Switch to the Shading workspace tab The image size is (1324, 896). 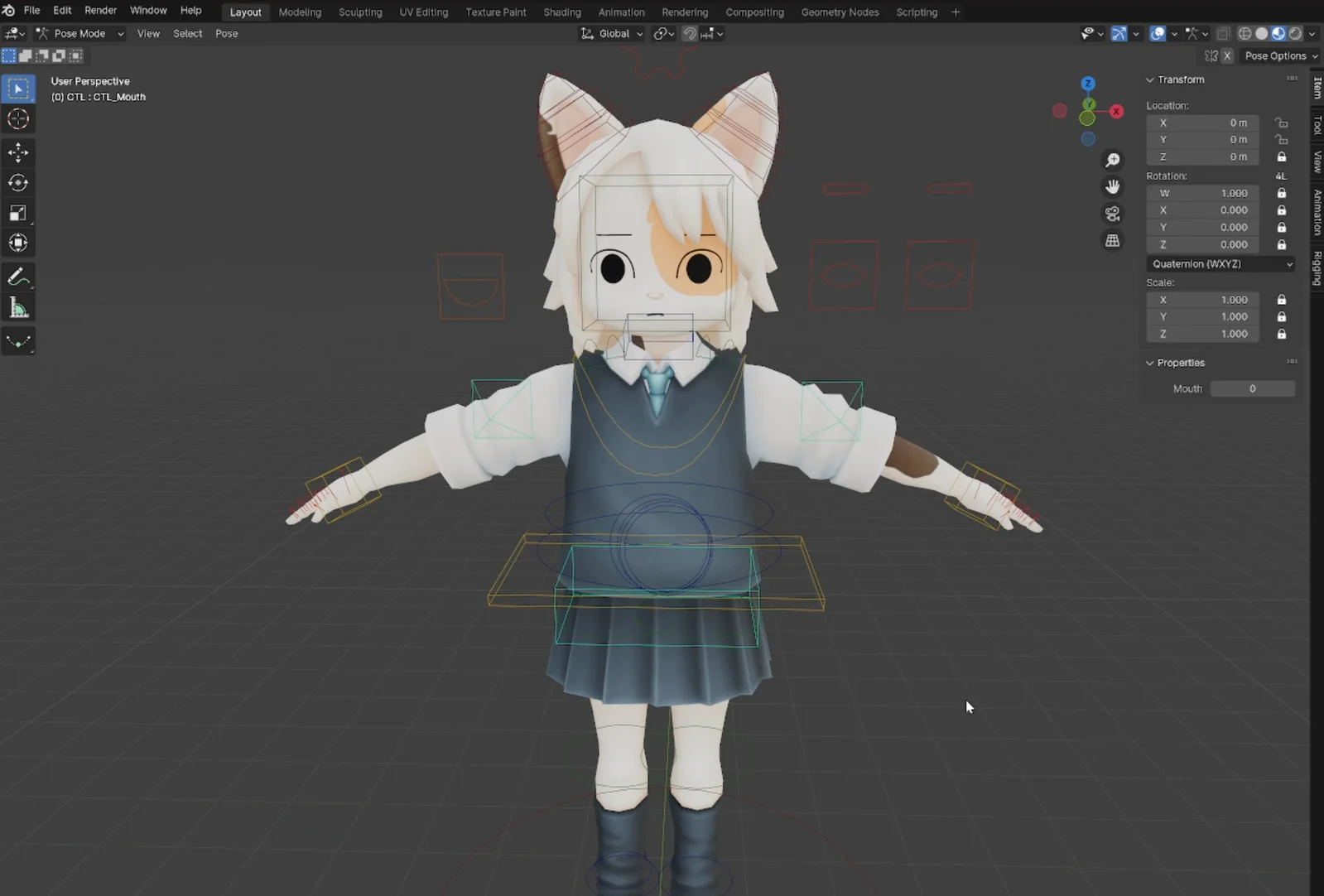tap(562, 12)
